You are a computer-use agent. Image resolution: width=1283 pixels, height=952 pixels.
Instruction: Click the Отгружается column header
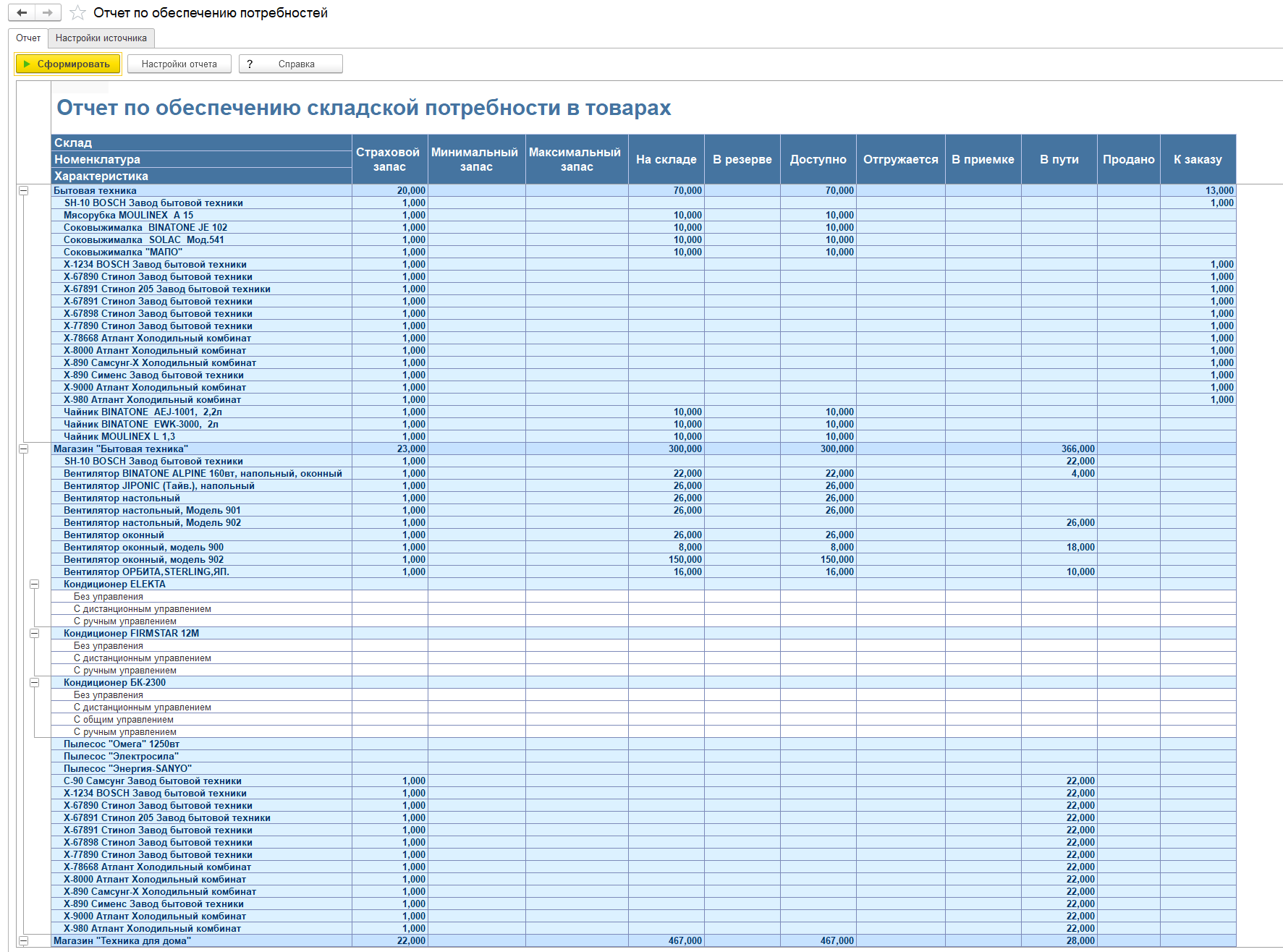(x=901, y=159)
